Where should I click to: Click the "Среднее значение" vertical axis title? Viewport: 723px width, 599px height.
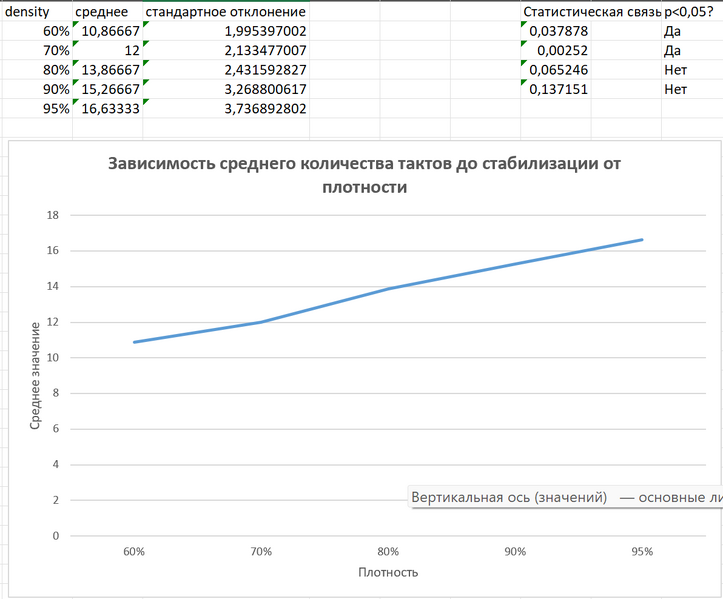(35, 375)
